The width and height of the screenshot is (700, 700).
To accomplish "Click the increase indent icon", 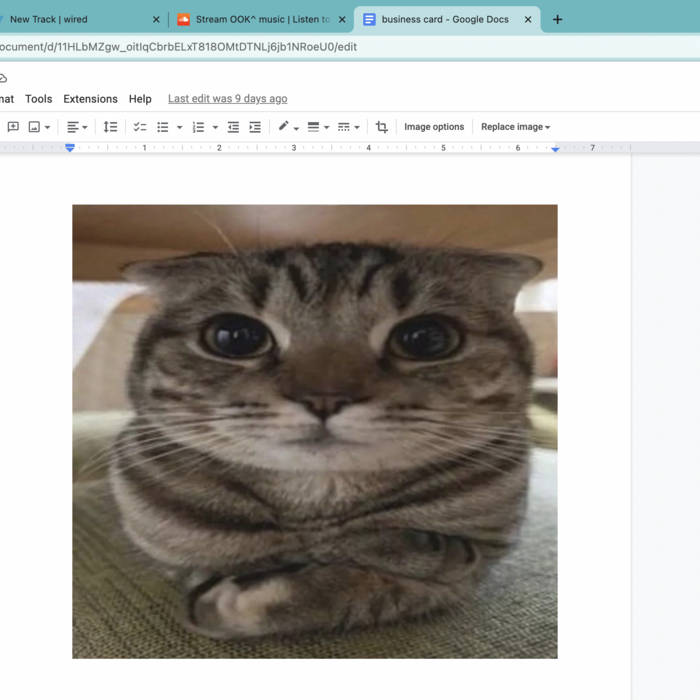I will (255, 127).
